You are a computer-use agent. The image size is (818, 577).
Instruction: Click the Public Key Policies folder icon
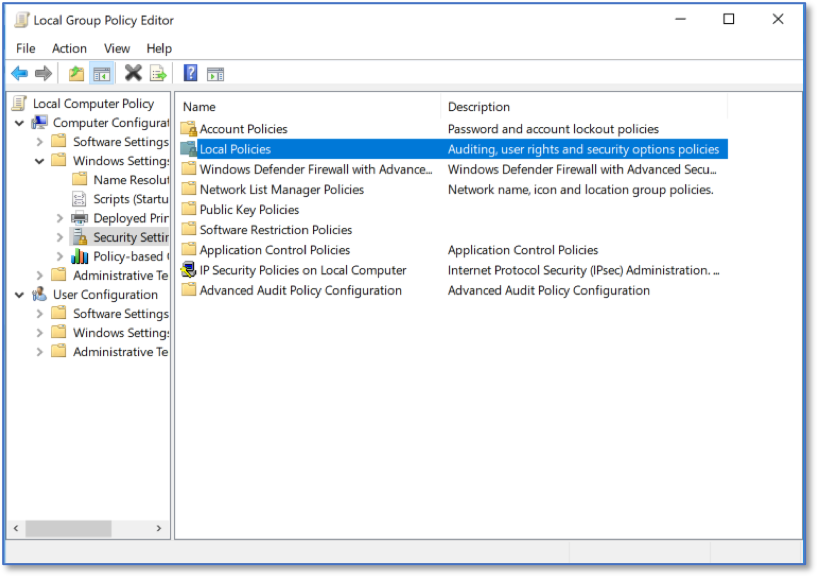(188, 209)
